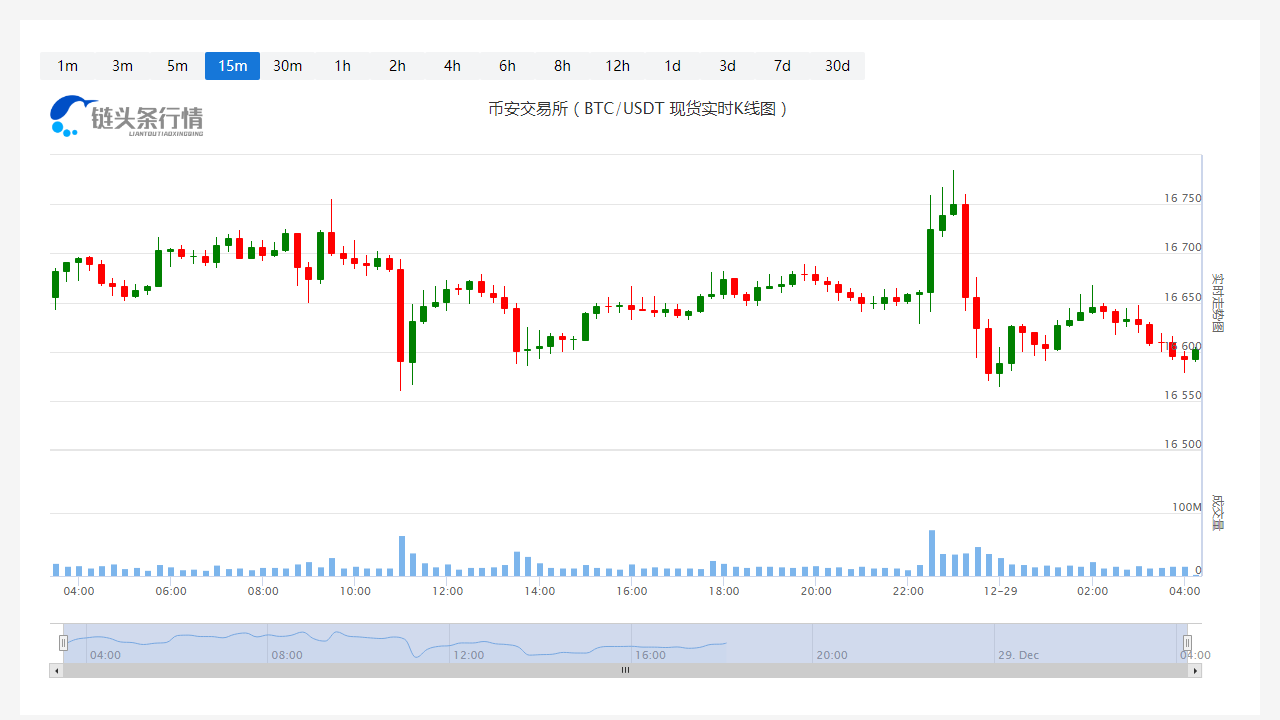Screen dimensions: 1280x720
Task: Click the active 15m timeframe tab
Action: [x=232, y=66]
